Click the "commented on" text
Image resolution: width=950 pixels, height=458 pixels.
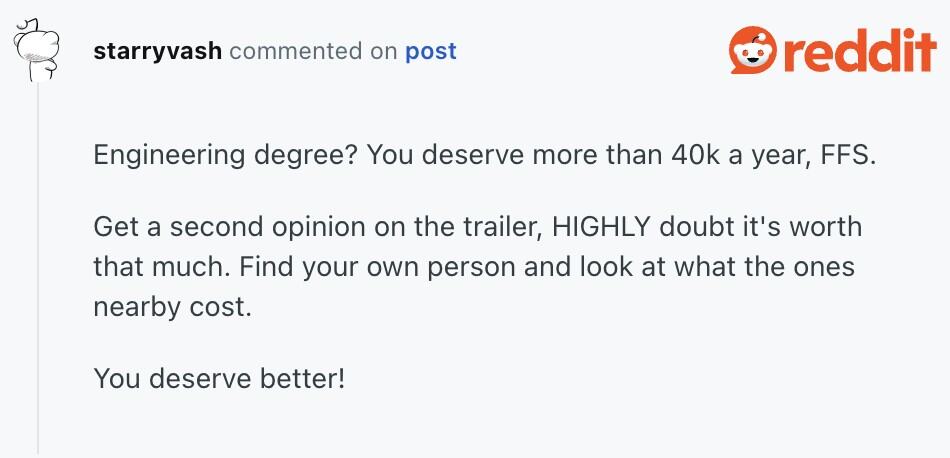pos(313,51)
